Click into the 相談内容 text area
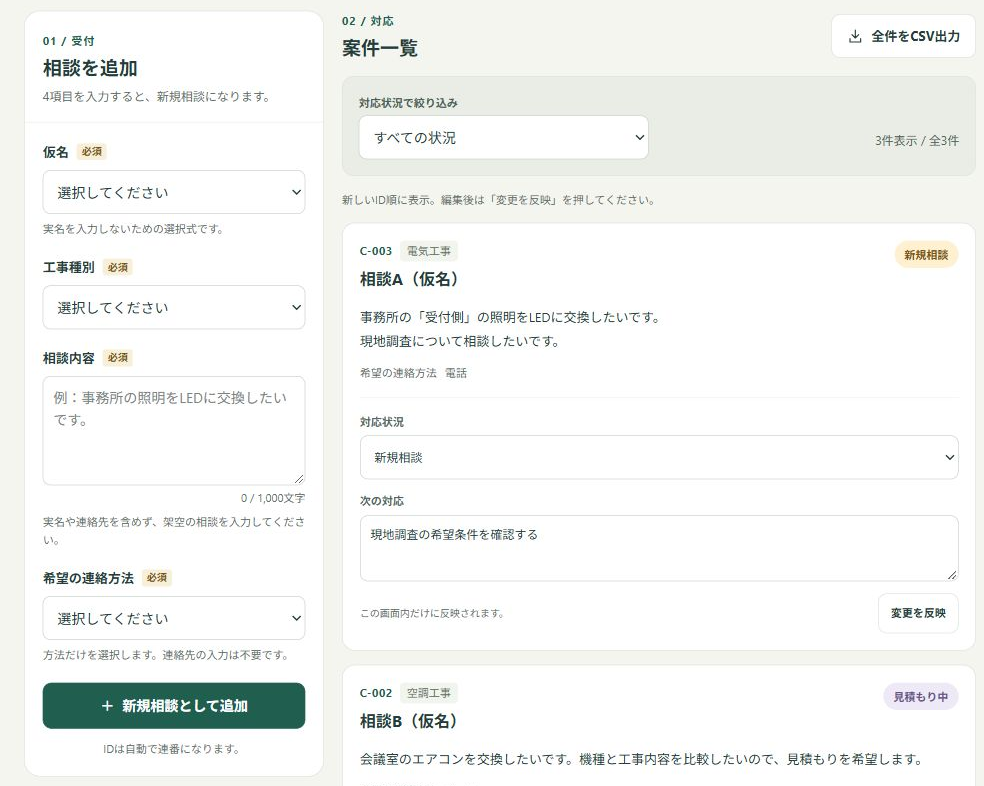This screenshot has width=984, height=786. pyautogui.click(x=174, y=431)
